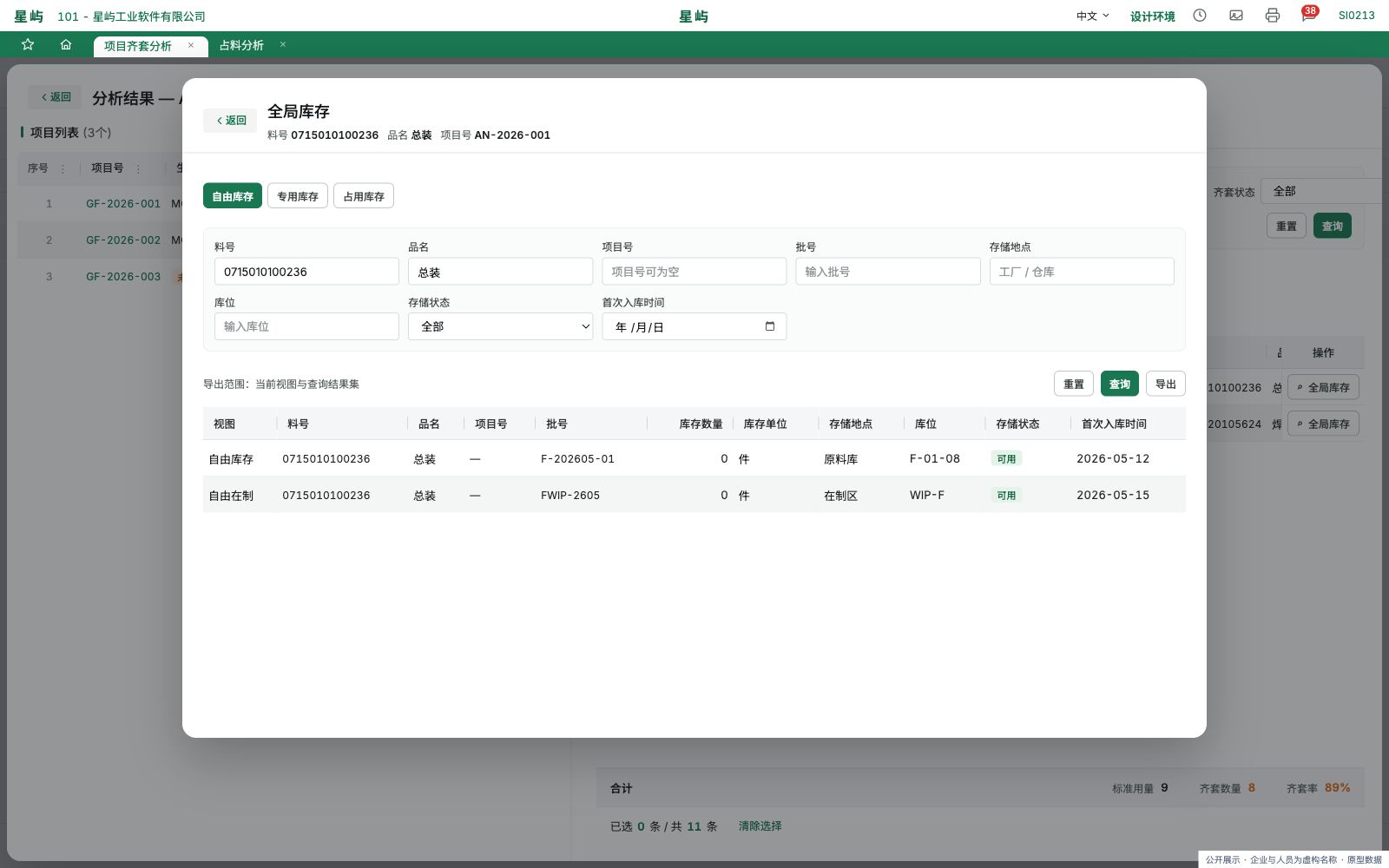Open the calendar picker for 首次入库时间
Image resolution: width=1389 pixels, height=868 pixels.
769,326
